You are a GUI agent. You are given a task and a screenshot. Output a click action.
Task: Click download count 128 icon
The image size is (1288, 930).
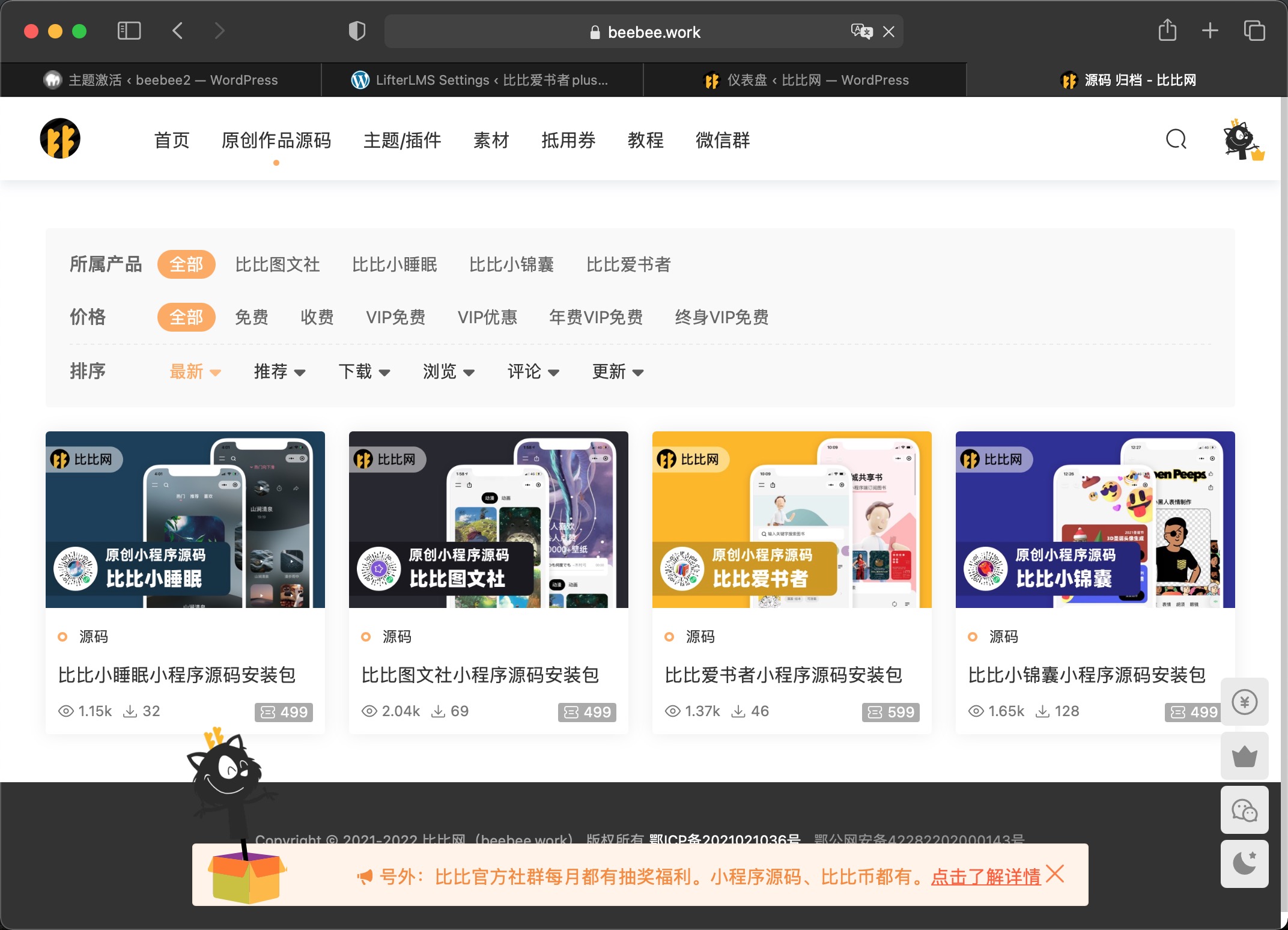1043,711
